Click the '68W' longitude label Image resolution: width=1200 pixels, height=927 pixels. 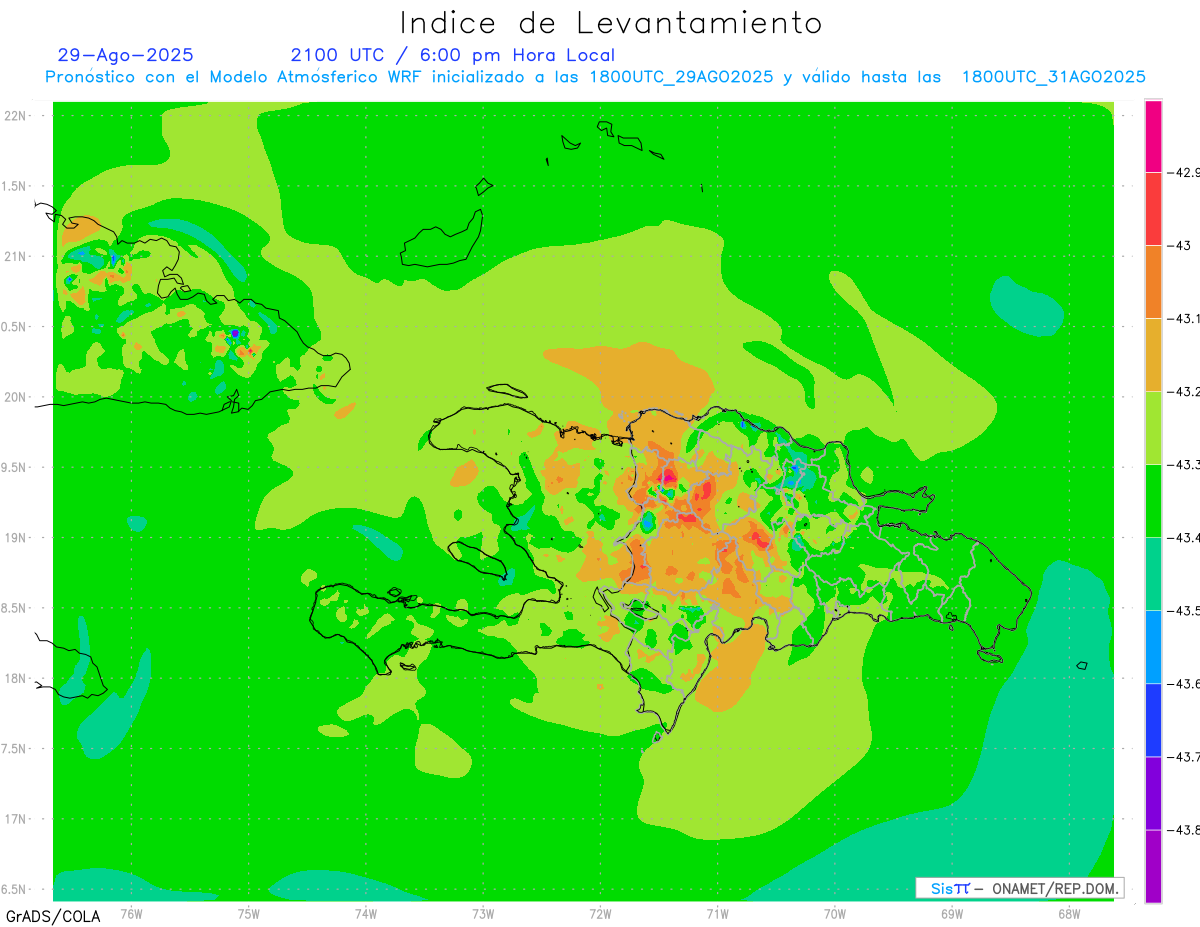pos(1069,913)
